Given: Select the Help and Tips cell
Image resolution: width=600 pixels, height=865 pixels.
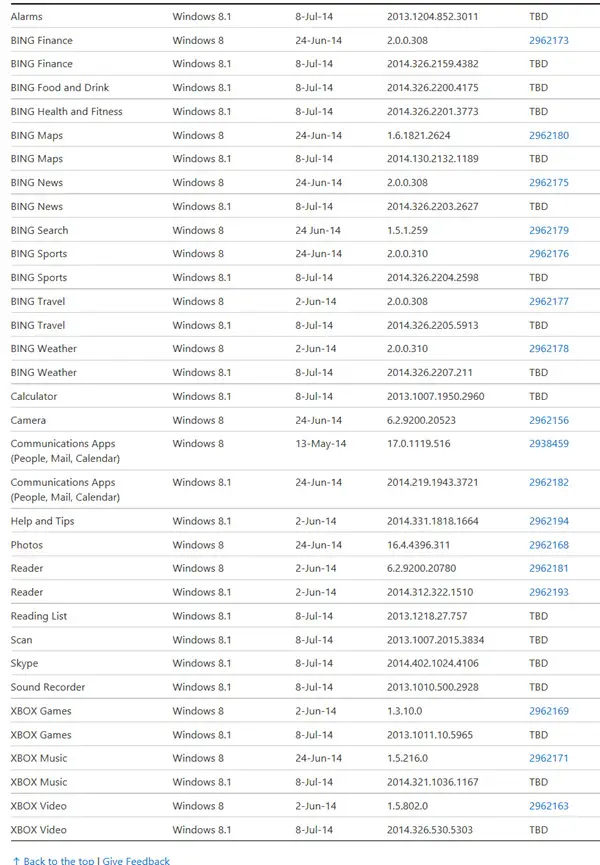Looking at the screenshot, I should point(42,521).
